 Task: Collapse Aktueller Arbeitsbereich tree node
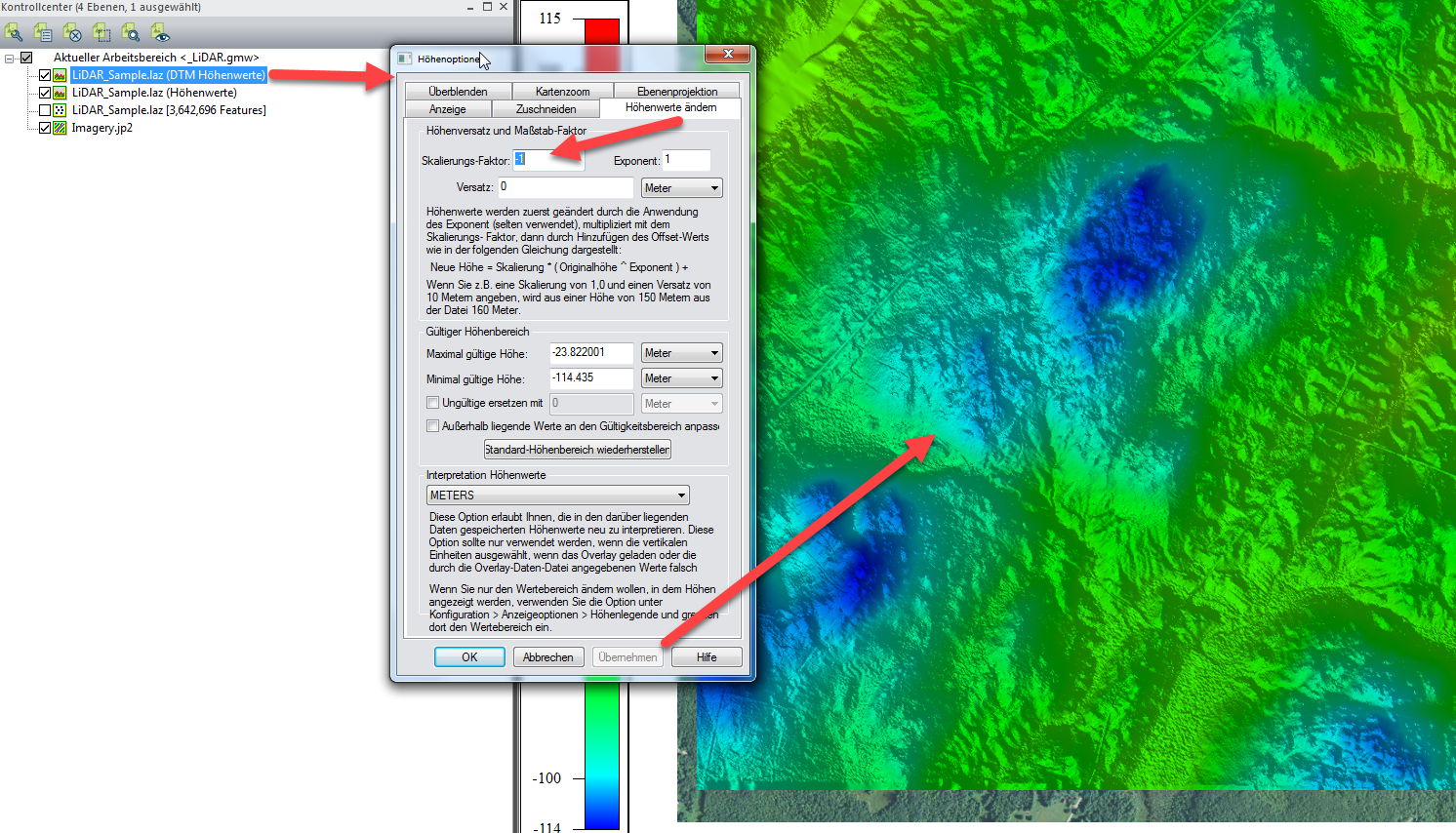pos(9,59)
